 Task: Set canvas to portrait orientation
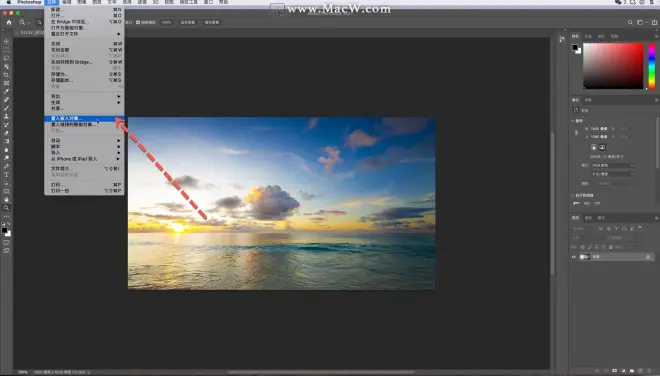point(593,147)
